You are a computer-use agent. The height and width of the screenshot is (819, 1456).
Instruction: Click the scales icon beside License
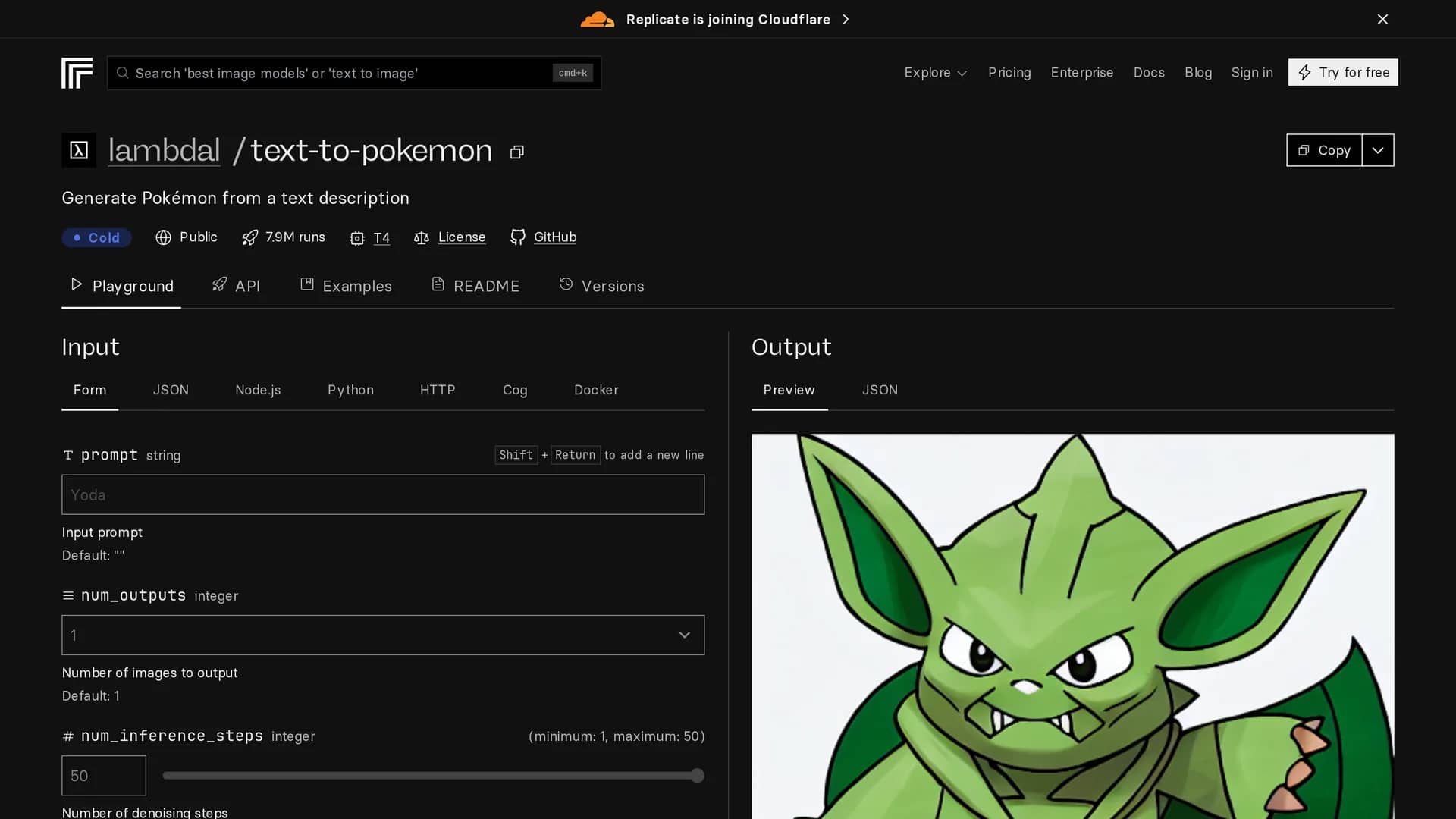point(422,237)
